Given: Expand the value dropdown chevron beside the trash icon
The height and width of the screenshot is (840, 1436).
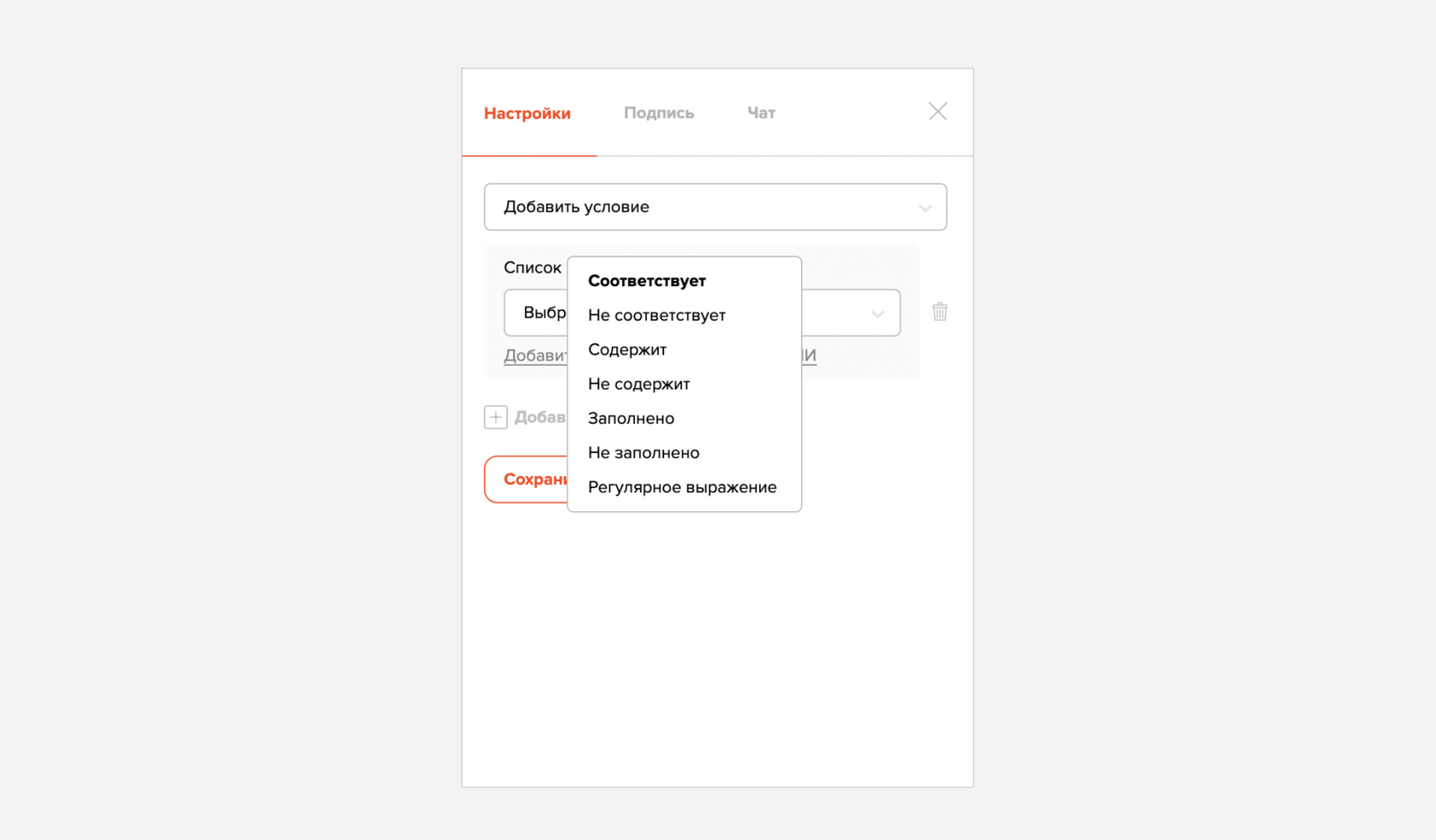Looking at the screenshot, I should click(x=878, y=314).
